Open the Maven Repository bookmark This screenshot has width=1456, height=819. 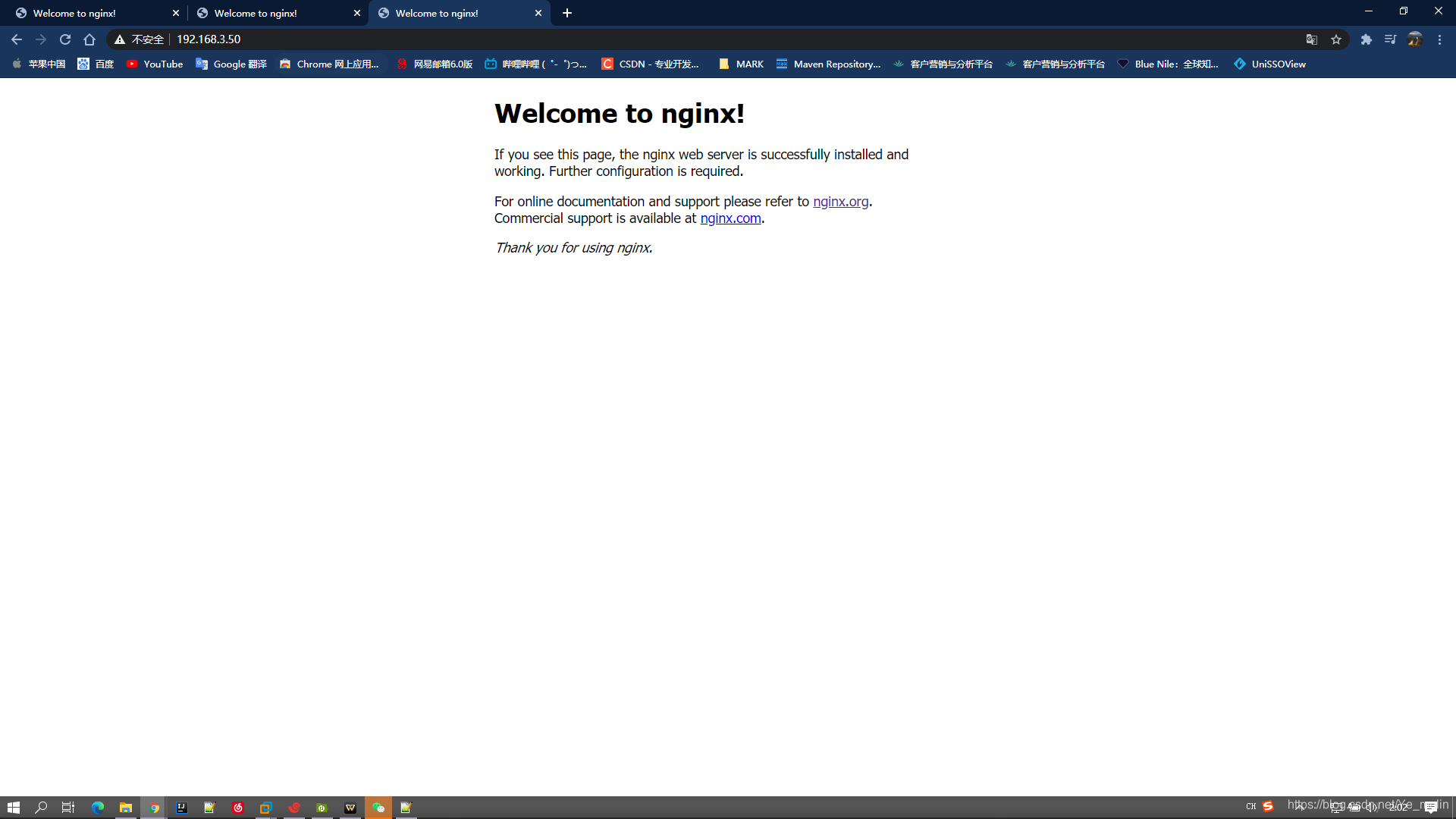828,64
